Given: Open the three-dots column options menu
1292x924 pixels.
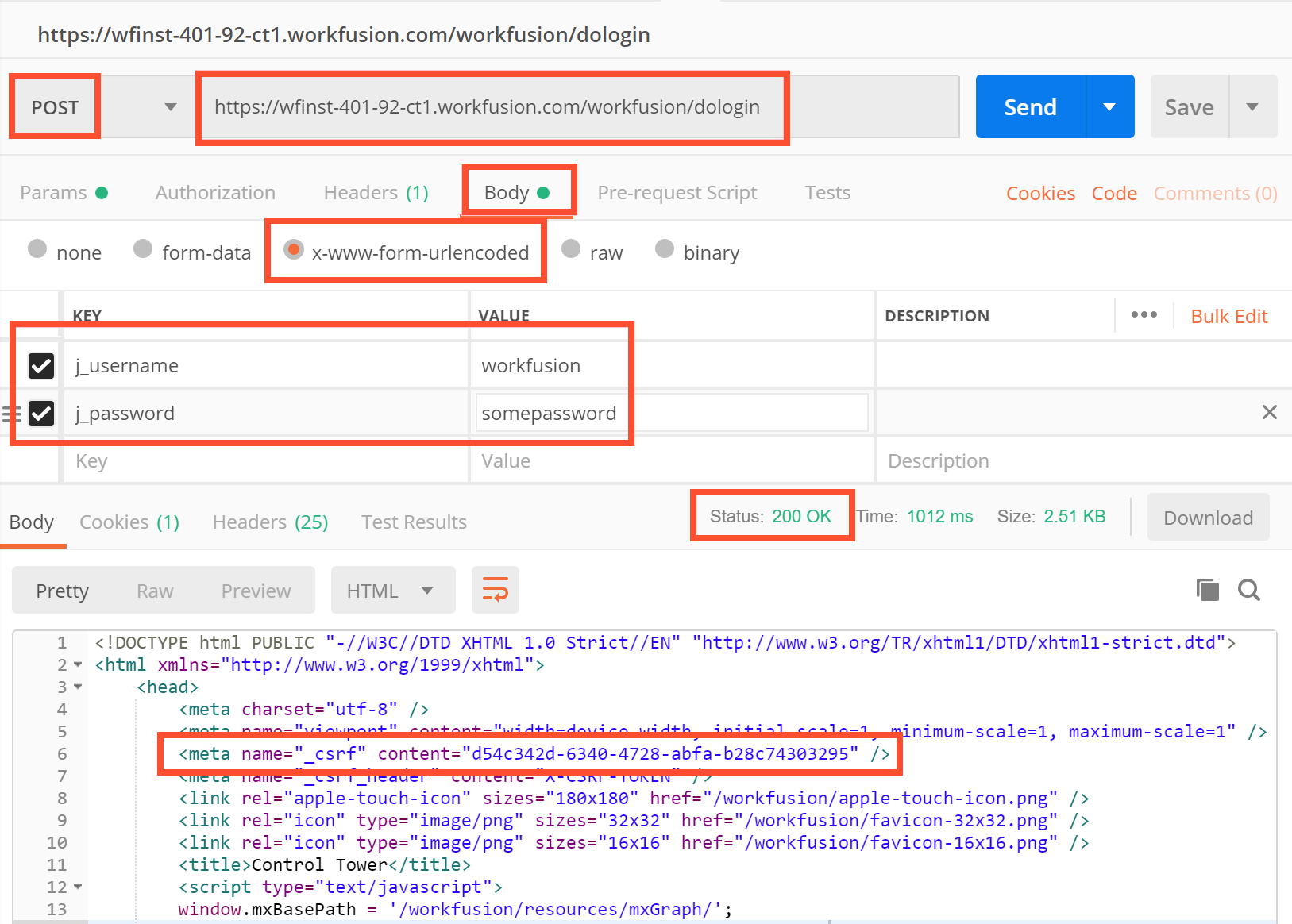Looking at the screenshot, I should click(x=1144, y=315).
